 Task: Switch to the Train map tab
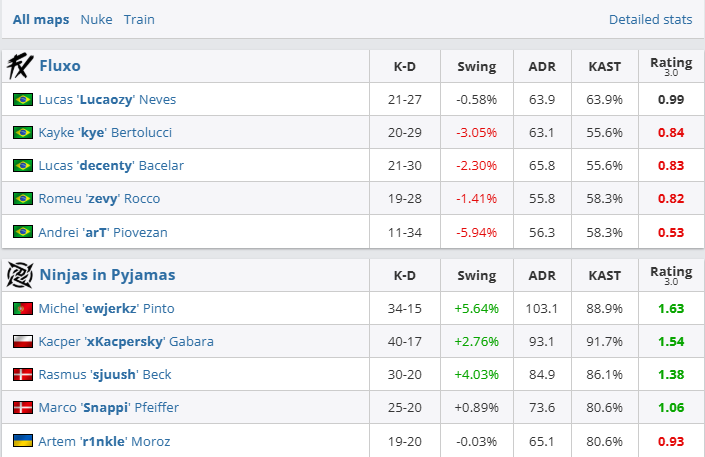point(139,19)
